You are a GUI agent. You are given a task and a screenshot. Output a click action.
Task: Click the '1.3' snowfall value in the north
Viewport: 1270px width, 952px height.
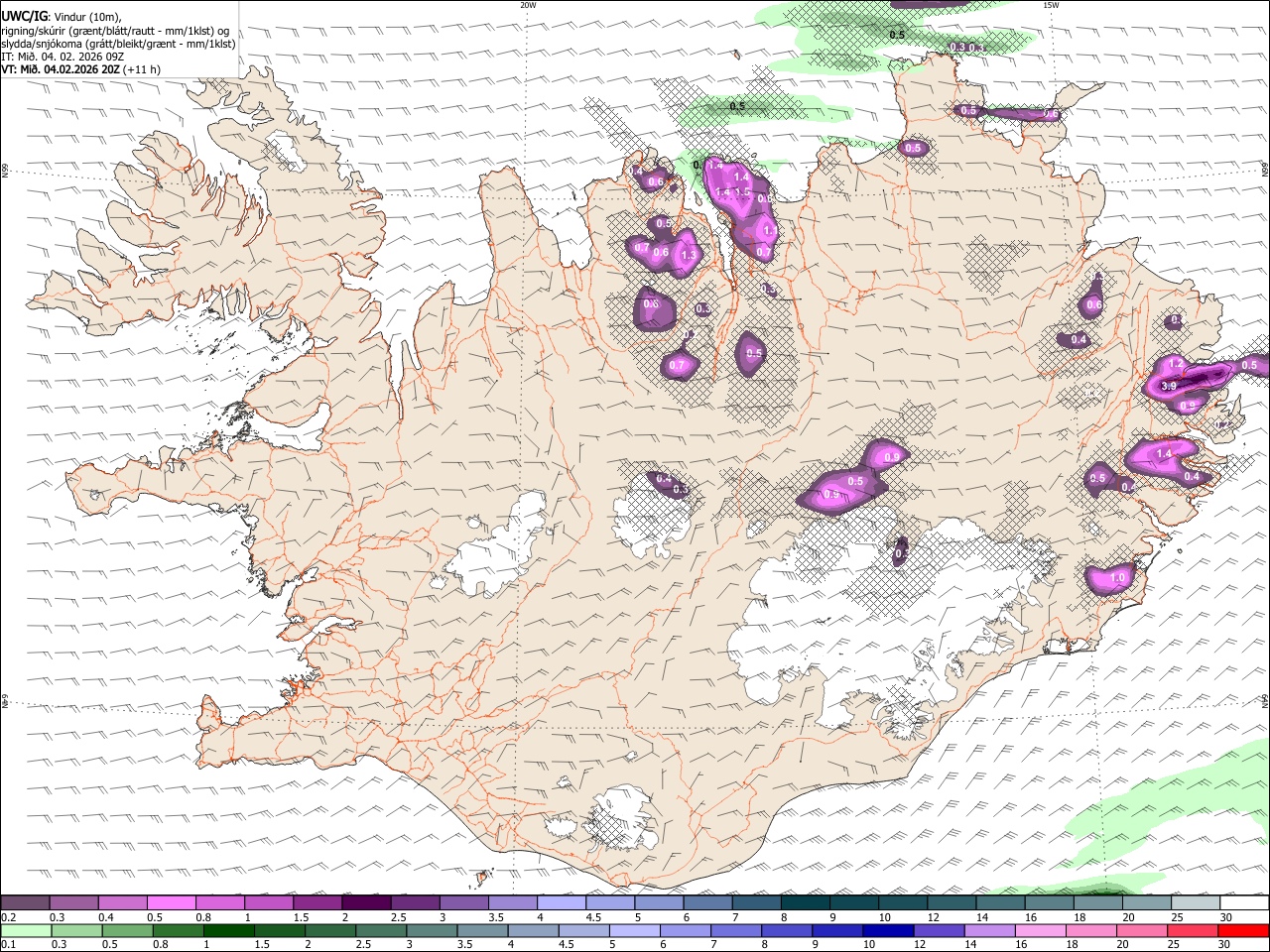click(x=690, y=255)
